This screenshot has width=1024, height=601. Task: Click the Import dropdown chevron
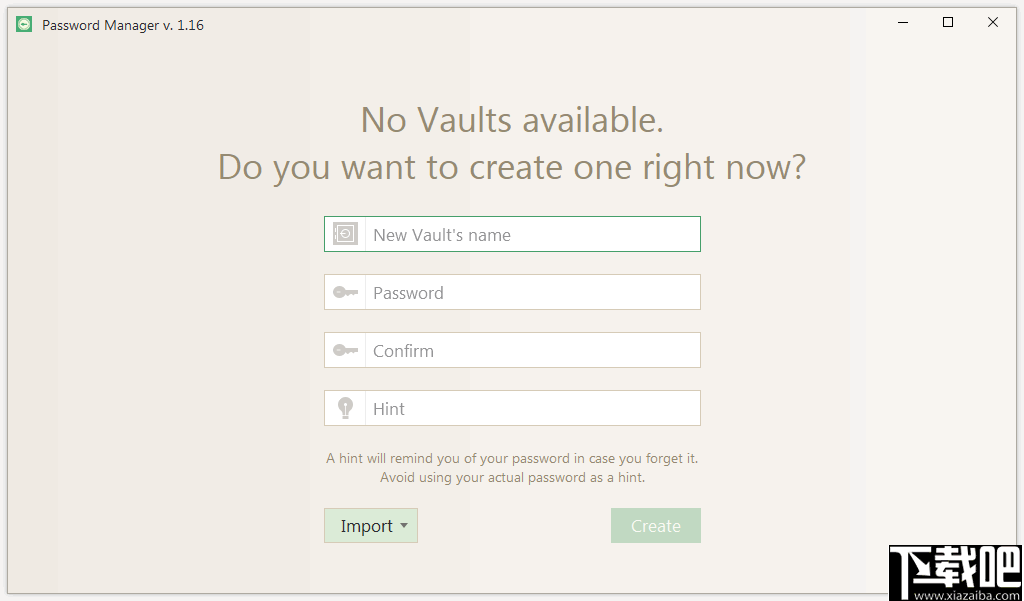(403, 525)
